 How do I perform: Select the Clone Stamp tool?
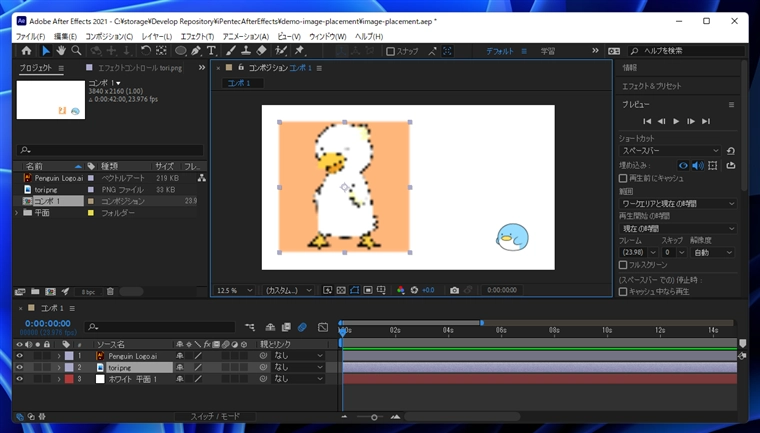[x=246, y=51]
